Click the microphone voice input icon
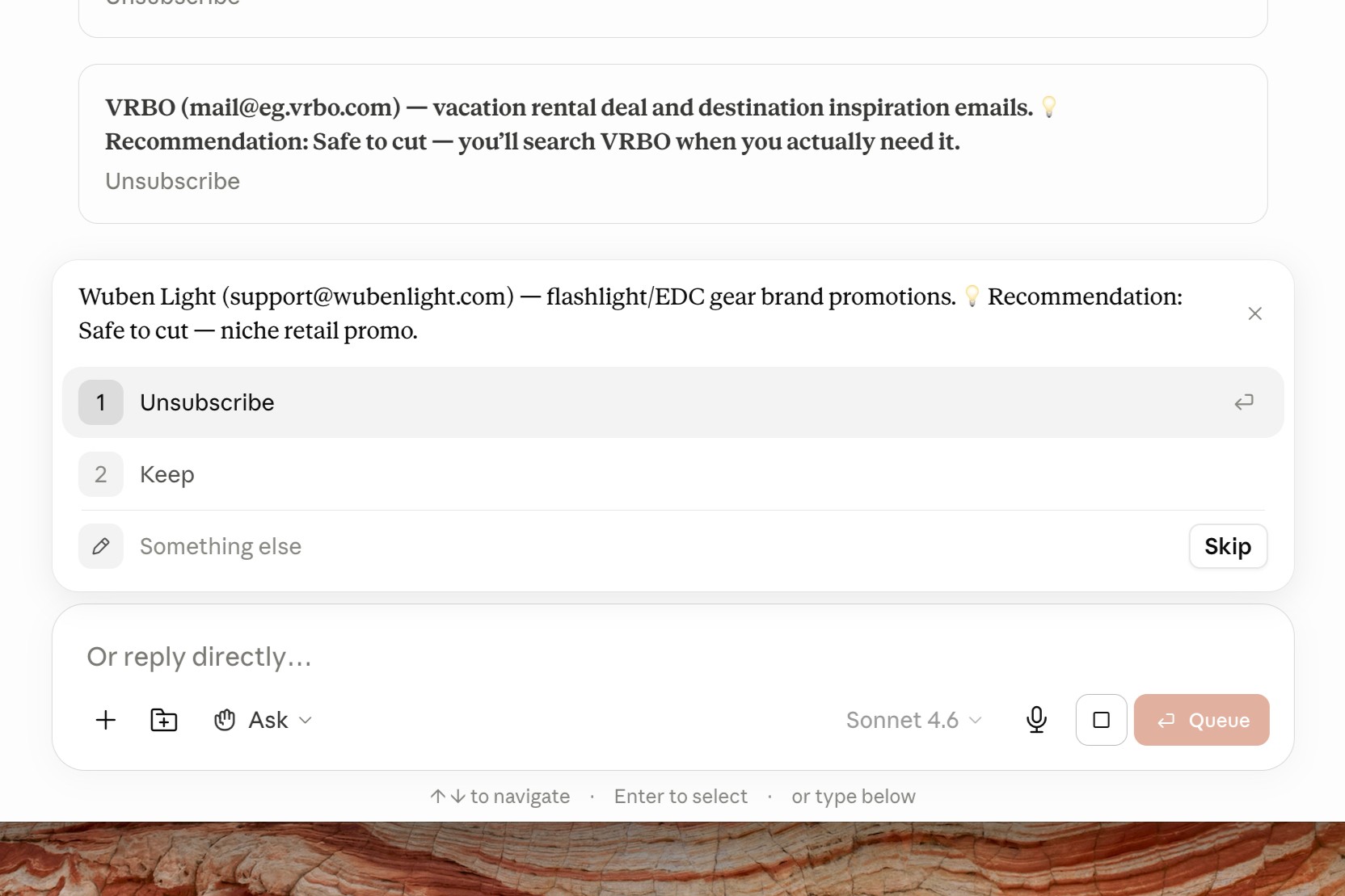Image resolution: width=1345 pixels, height=896 pixels. (1036, 720)
